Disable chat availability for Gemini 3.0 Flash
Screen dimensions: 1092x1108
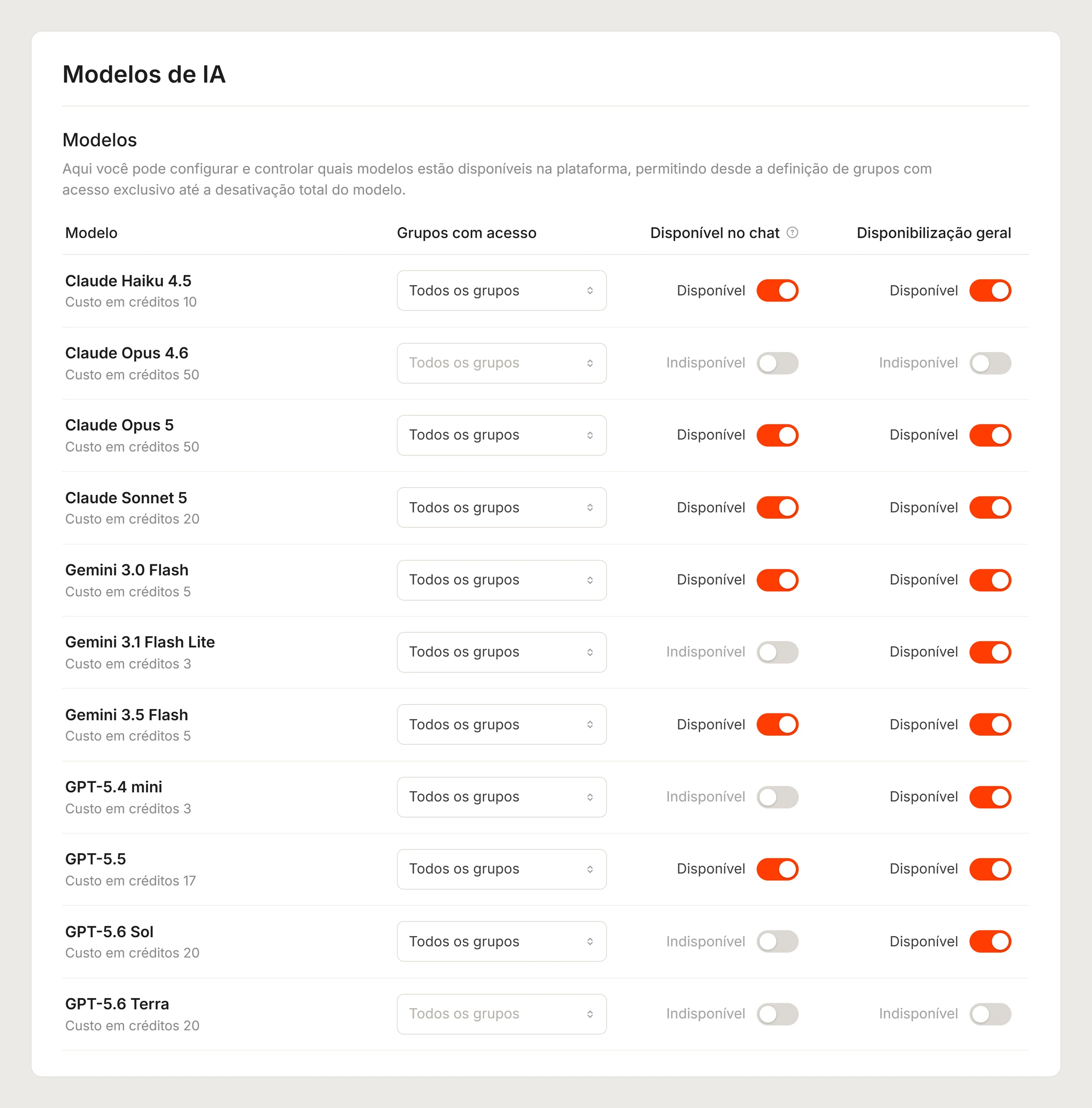click(x=777, y=580)
